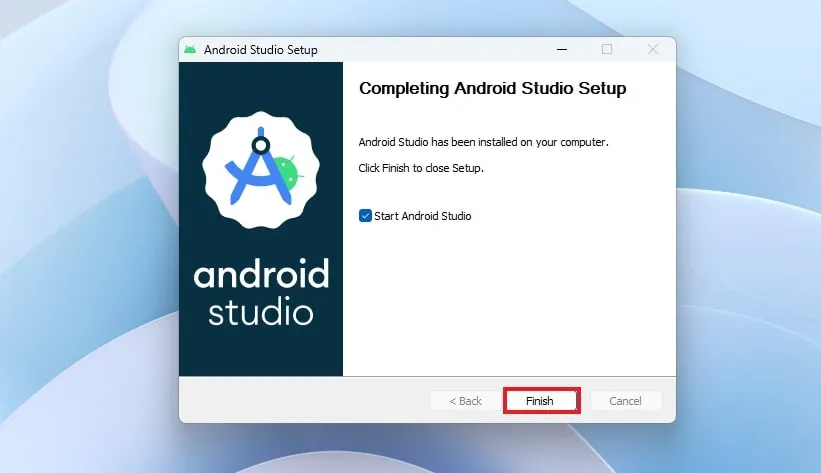The height and width of the screenshot is (473, 821).
Task: Click 'Click Finish to close Setup.' text
Action: click(x=421, y=168)
